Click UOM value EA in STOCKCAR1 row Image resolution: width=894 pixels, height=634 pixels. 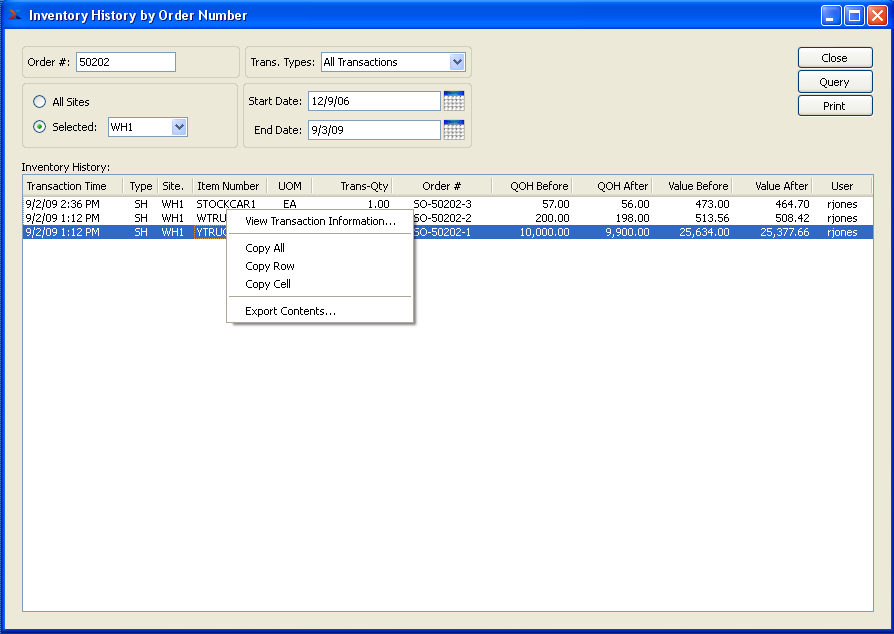pos(290,204)
